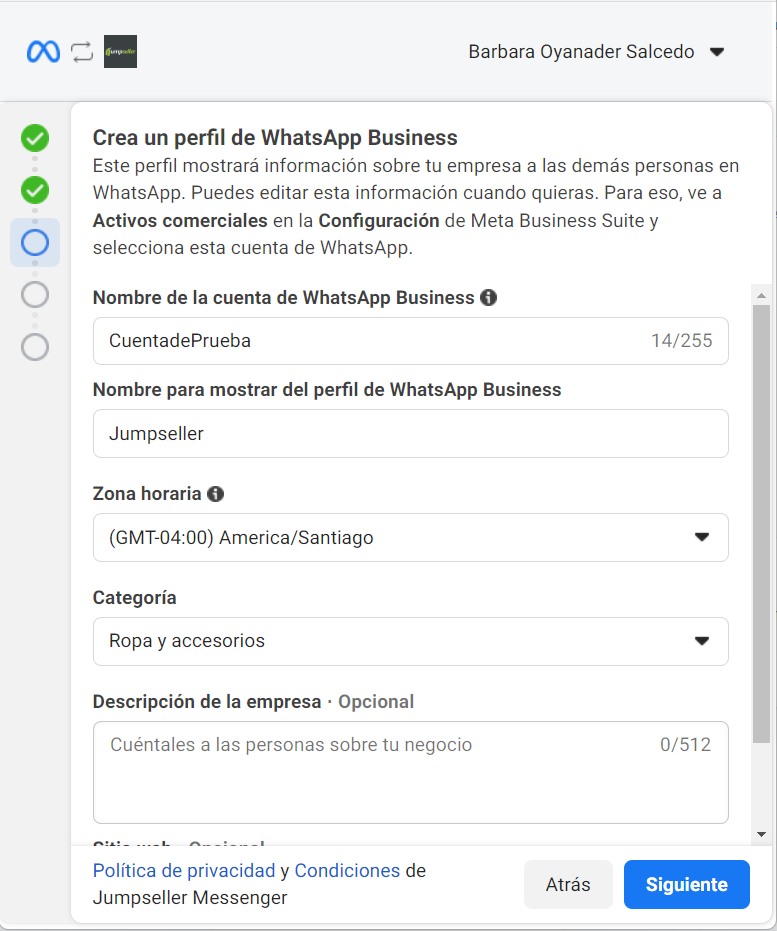Click the Jumpseller logo thumbnail
Screen dimensions: 777x931
coord(120,52)
